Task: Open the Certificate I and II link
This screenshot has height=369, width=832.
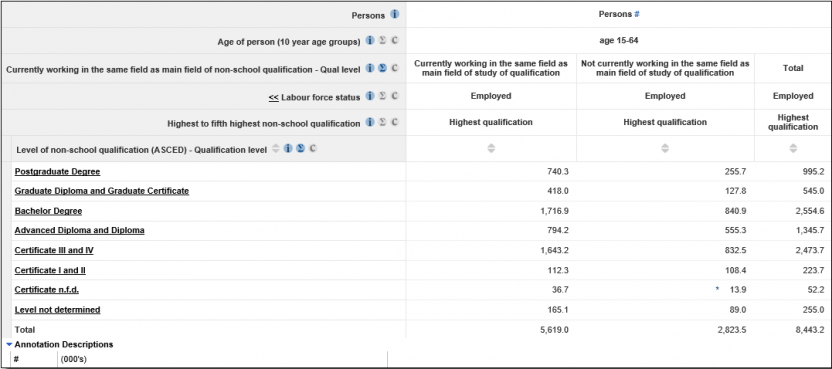Action: tap(50, 270)
